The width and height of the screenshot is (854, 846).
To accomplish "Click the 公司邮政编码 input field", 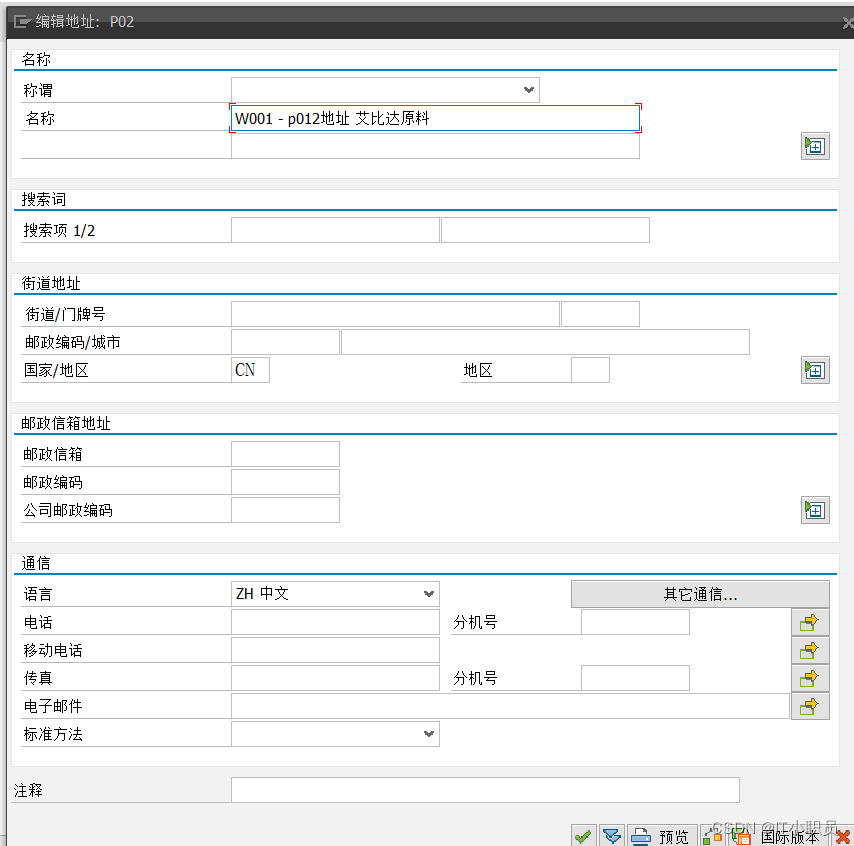I will tap(285, 510).
